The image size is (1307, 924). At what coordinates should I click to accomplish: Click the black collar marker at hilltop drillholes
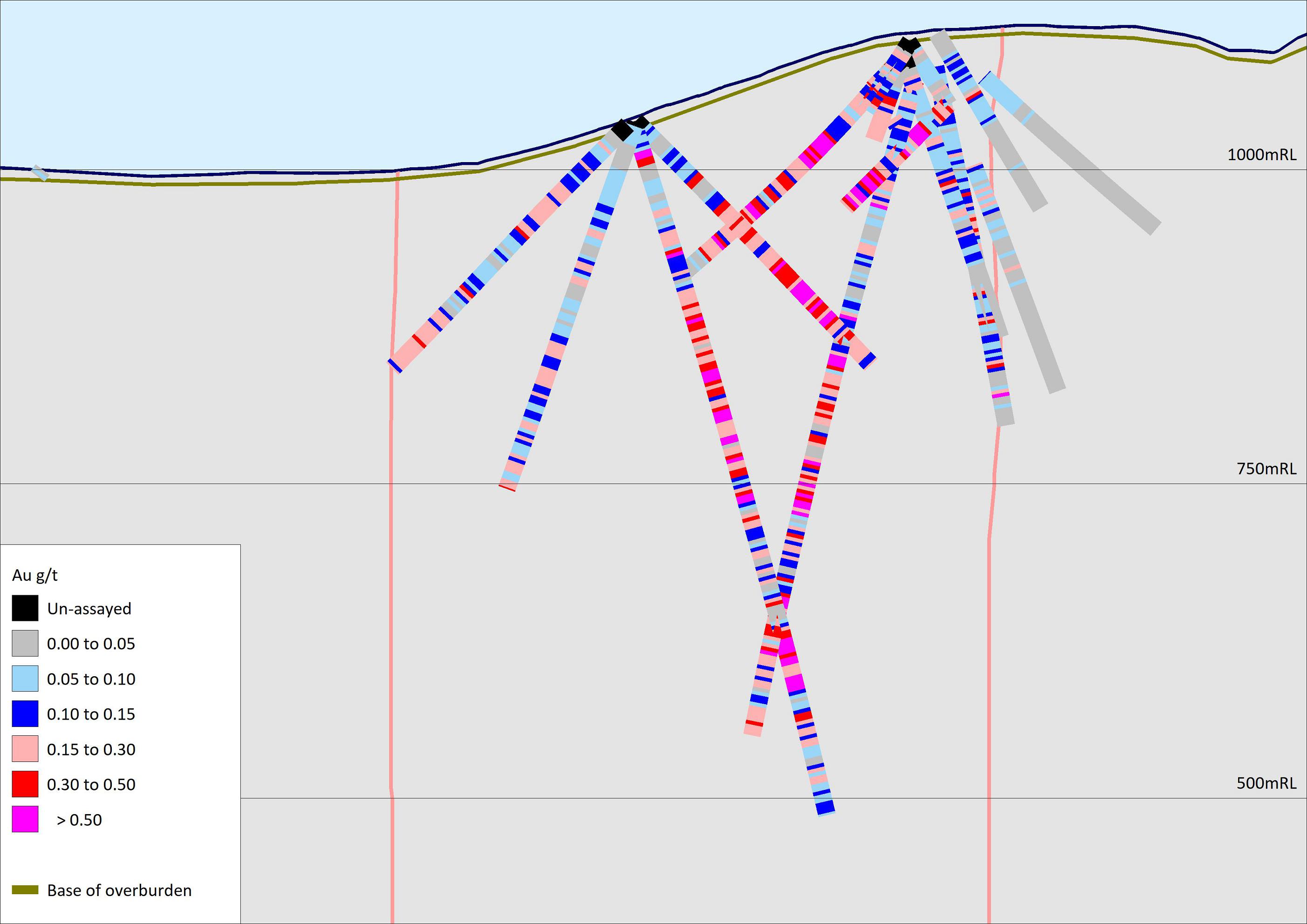pyautogui.click(x=909, y=44)
